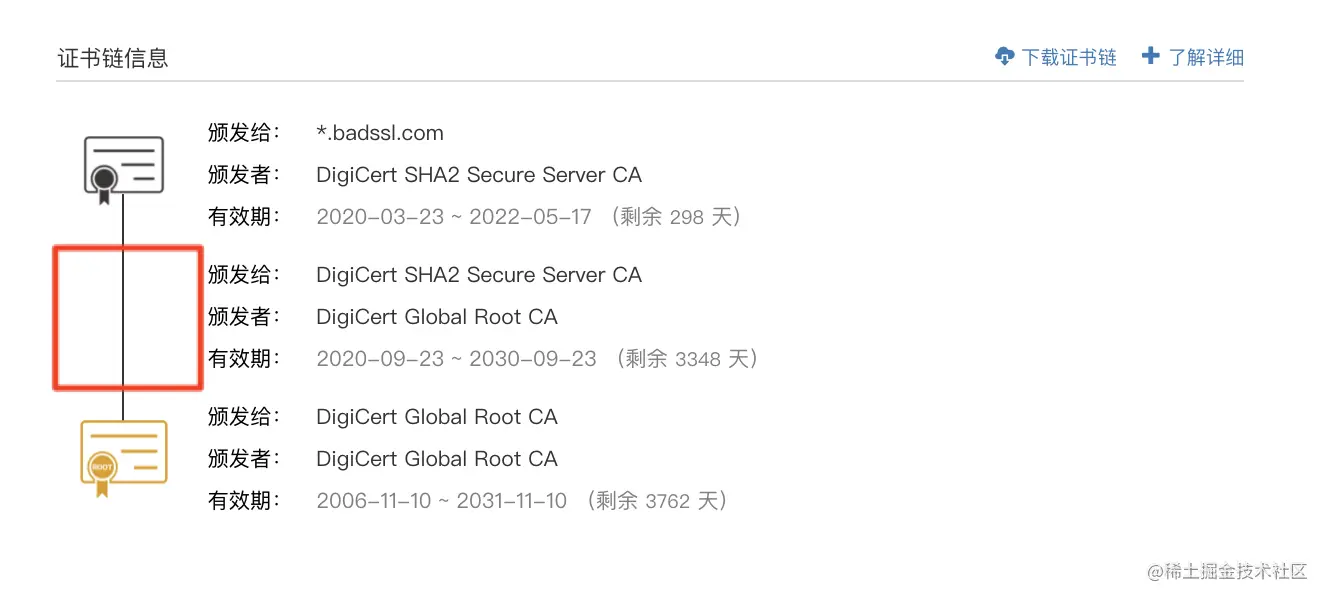This screenshot has height=600, width=1326.
Task: Click the root certificate's 颁发给 name
Action: pos(436,417)
